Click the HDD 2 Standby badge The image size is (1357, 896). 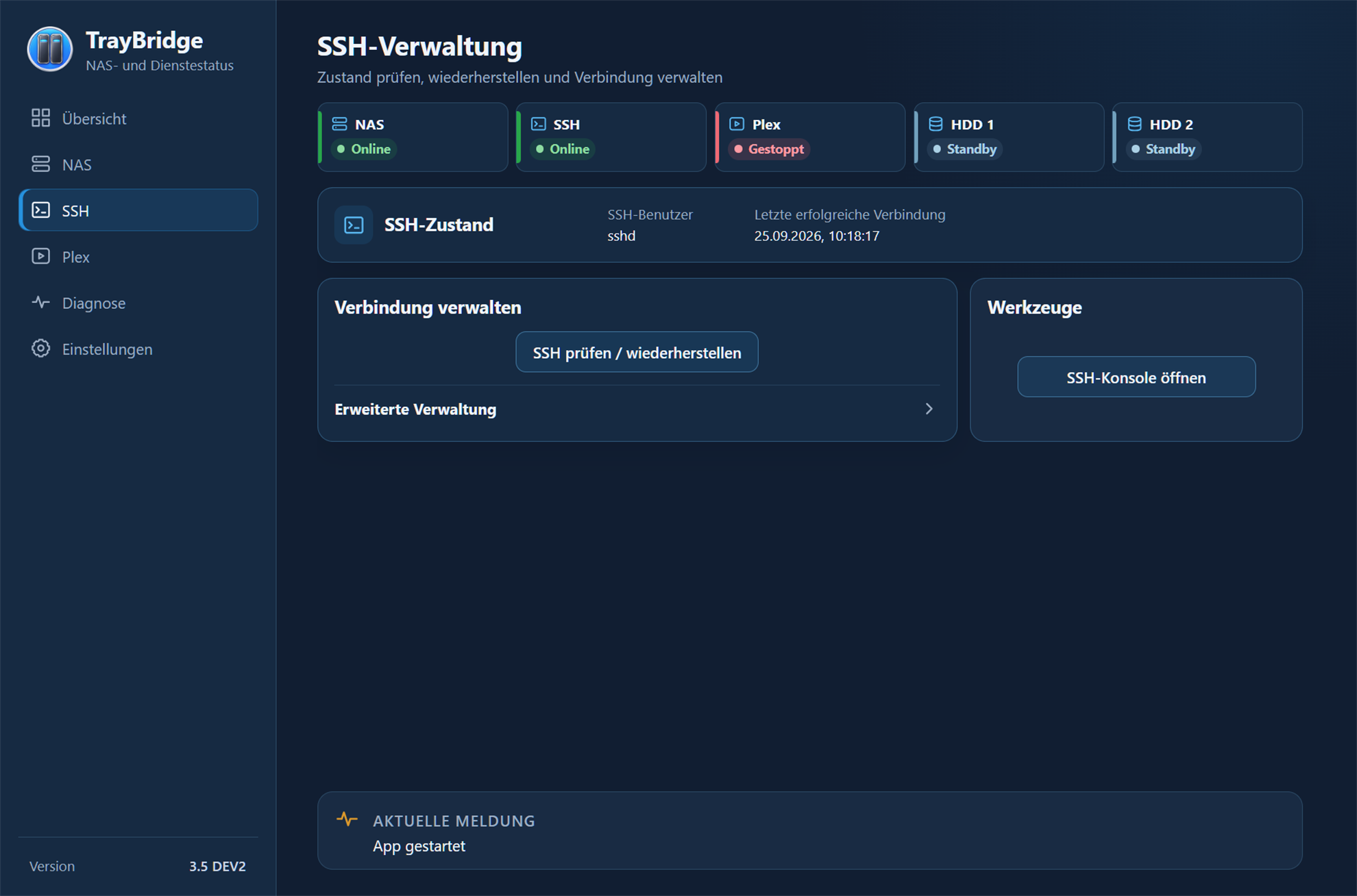coord(1163,149)
